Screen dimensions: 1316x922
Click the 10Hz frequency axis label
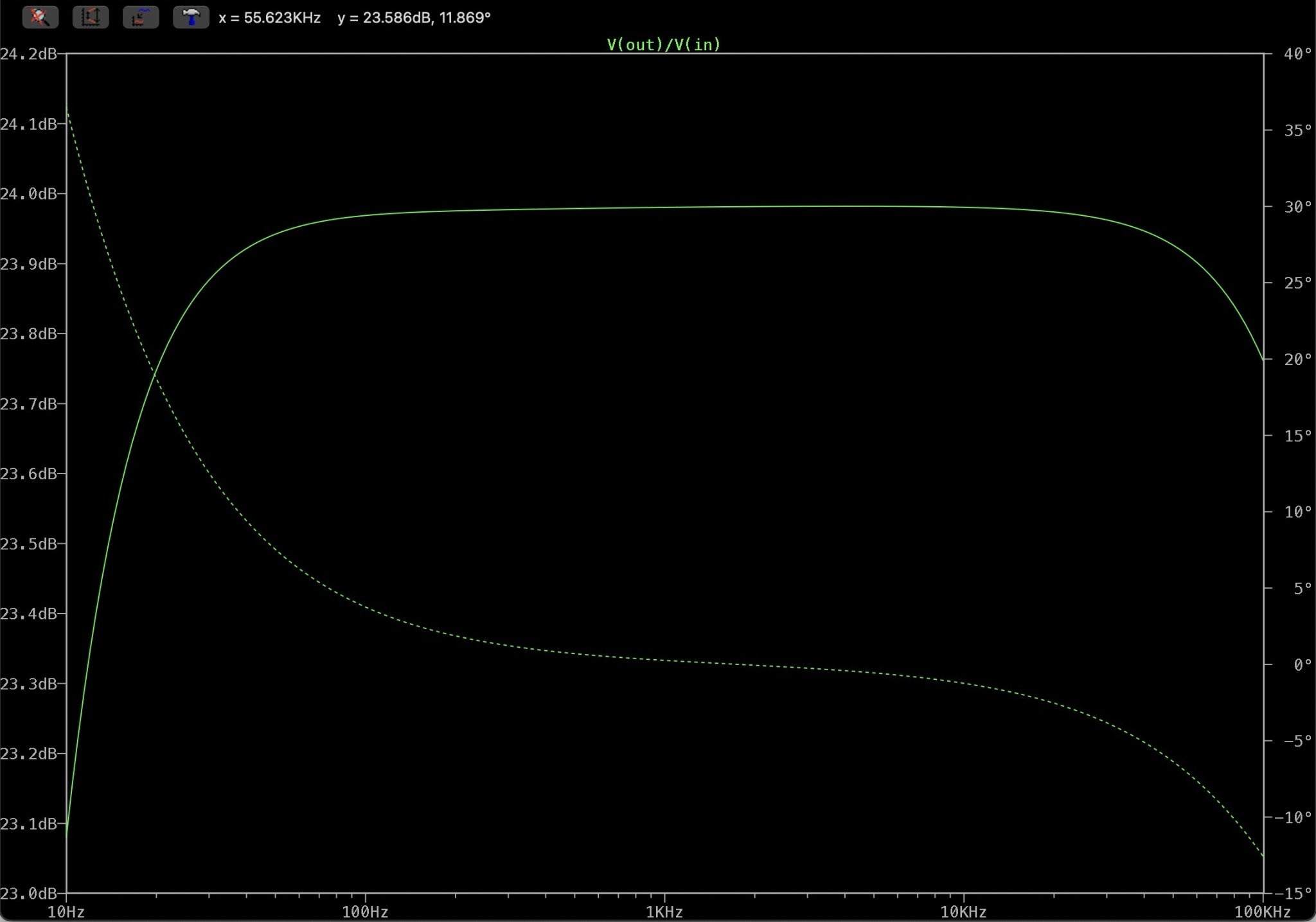click(66, 912)
